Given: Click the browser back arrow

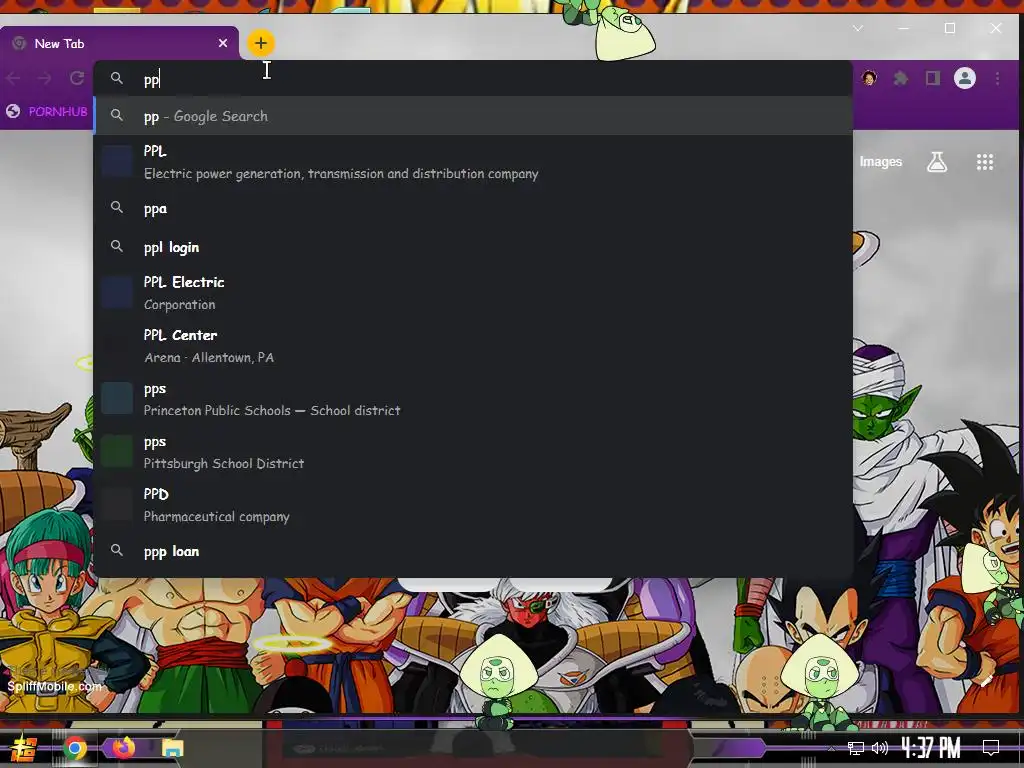Looking at the screenshot, I should tap(14, 78).
